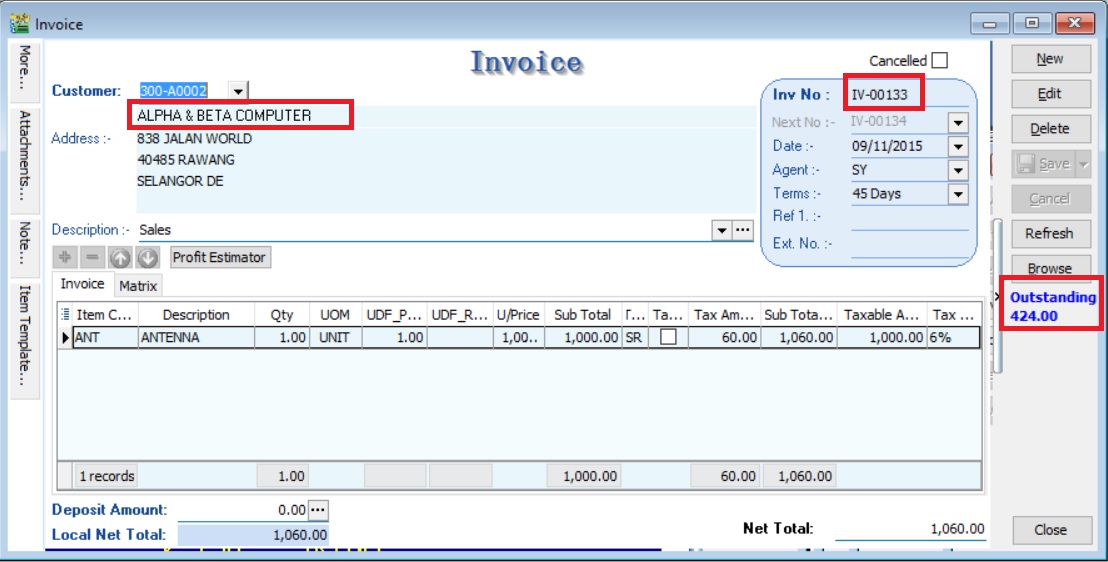Click the Delete button
Viewport: 1108px width, 562px height.
pos(1051,129)
